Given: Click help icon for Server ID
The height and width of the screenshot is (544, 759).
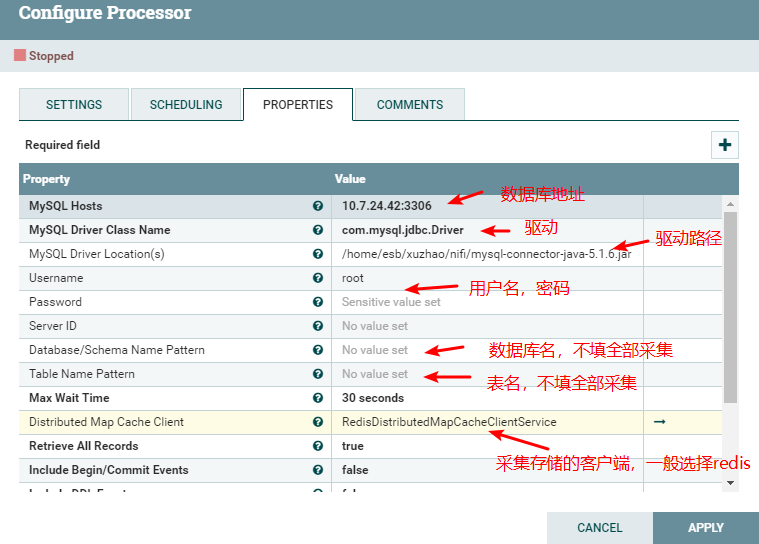Looking at the screenshot, I should tap(318, 326).
